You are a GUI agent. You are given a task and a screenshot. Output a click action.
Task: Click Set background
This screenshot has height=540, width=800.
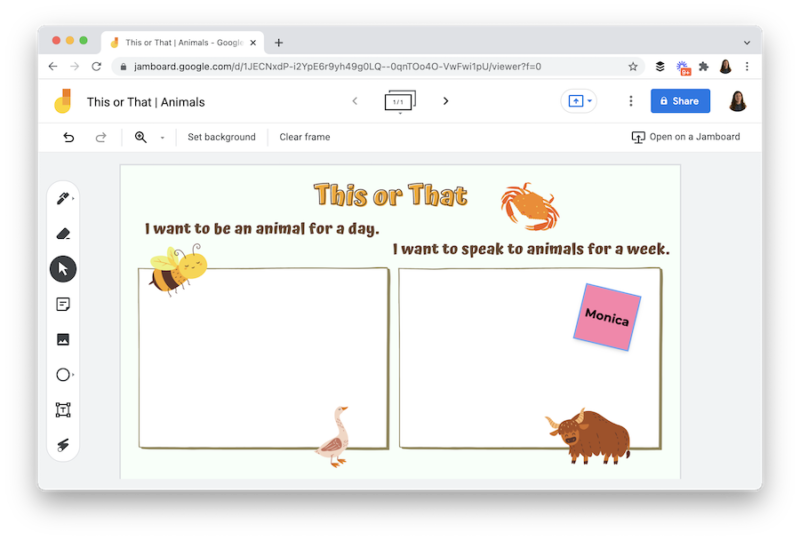pyautogui.click(x=221, y=137)
